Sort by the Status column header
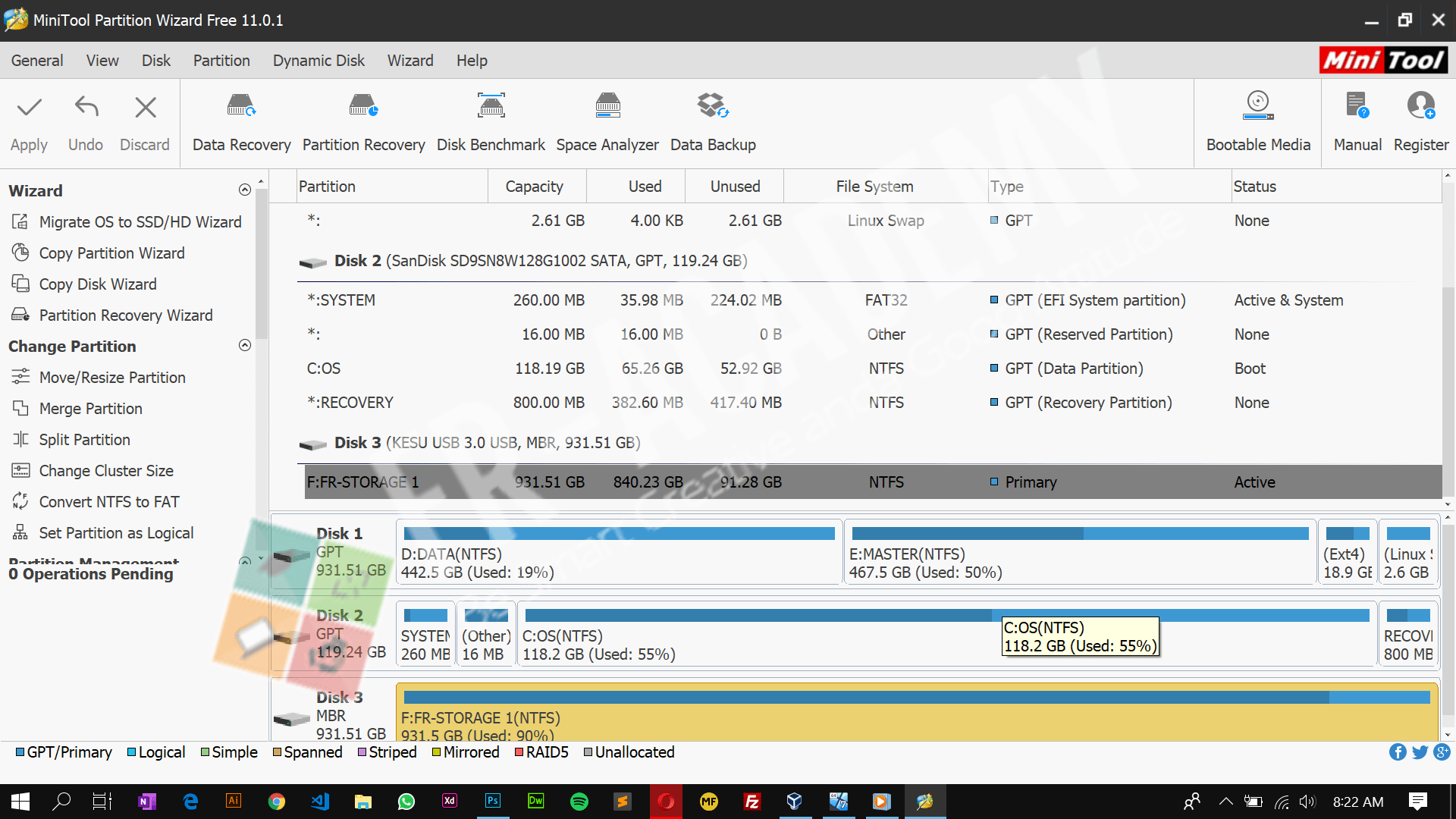 [x=1336, y=187]
